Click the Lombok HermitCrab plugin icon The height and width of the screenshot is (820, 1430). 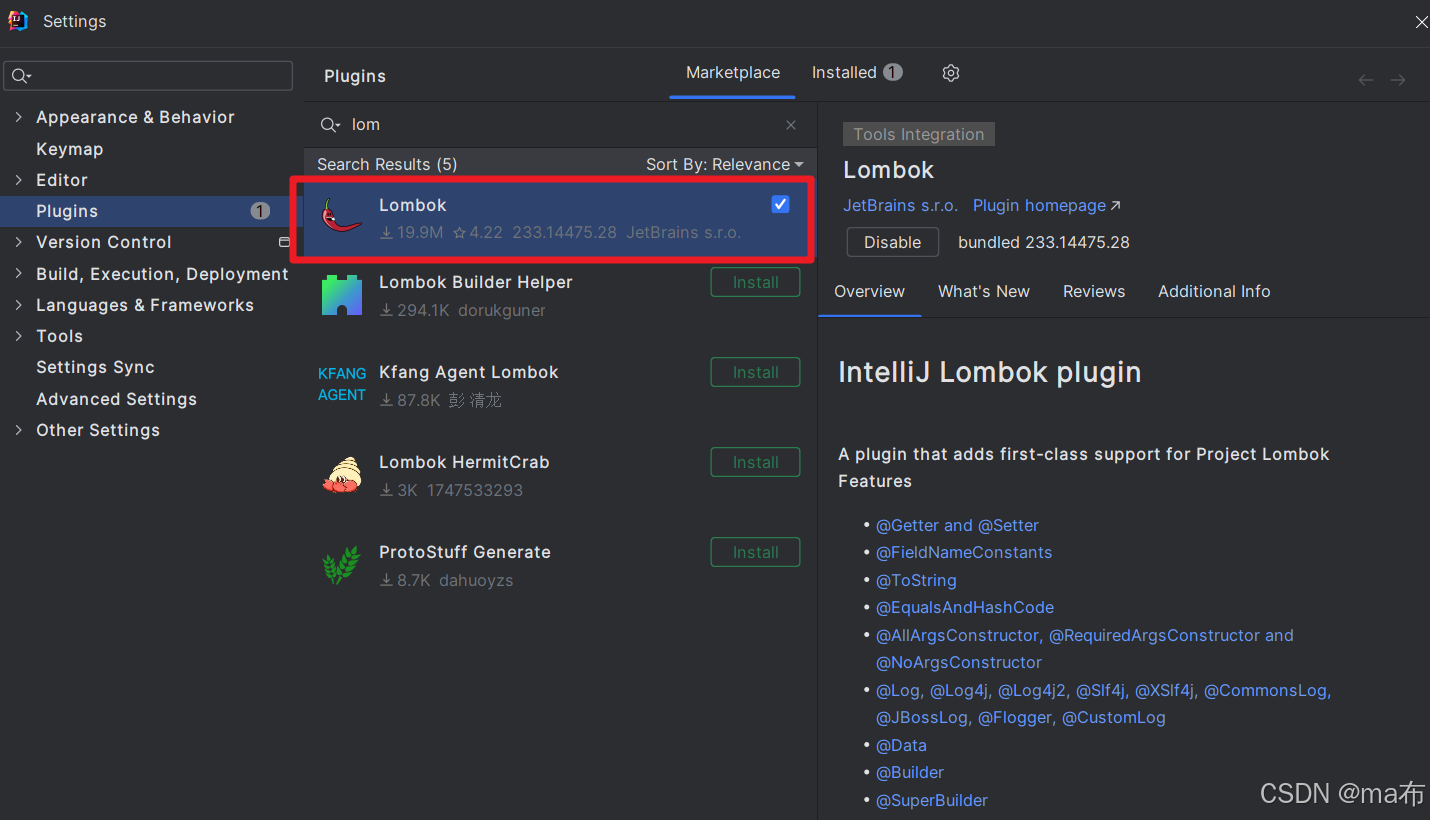click(342, 474)
